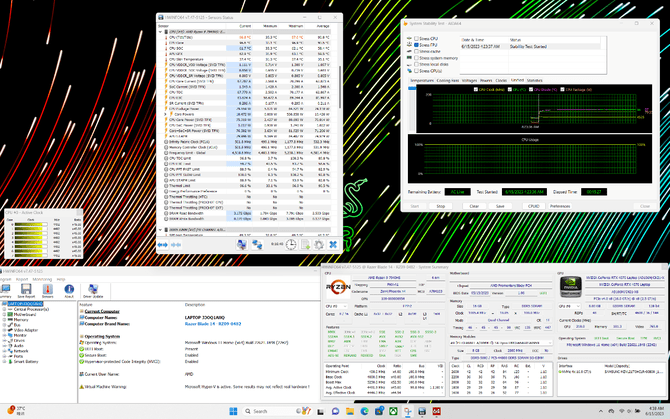Switch to the Voltages tab in stability test

tap(468, 80)
